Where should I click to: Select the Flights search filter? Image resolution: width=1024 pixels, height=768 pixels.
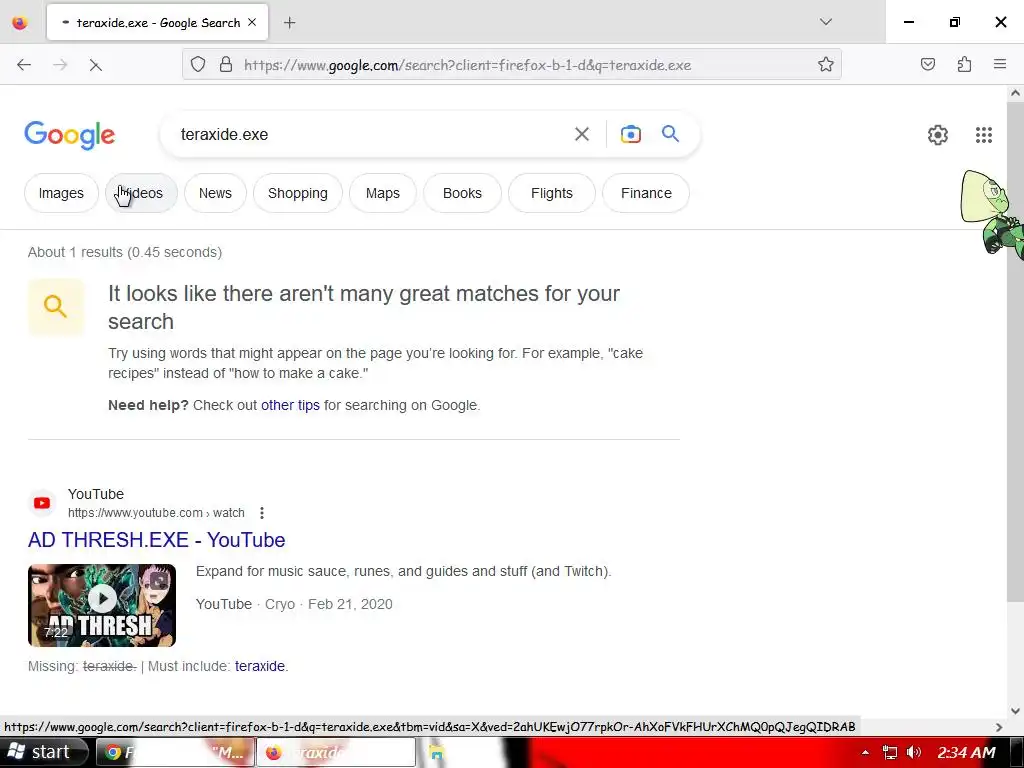coord(552,193)
